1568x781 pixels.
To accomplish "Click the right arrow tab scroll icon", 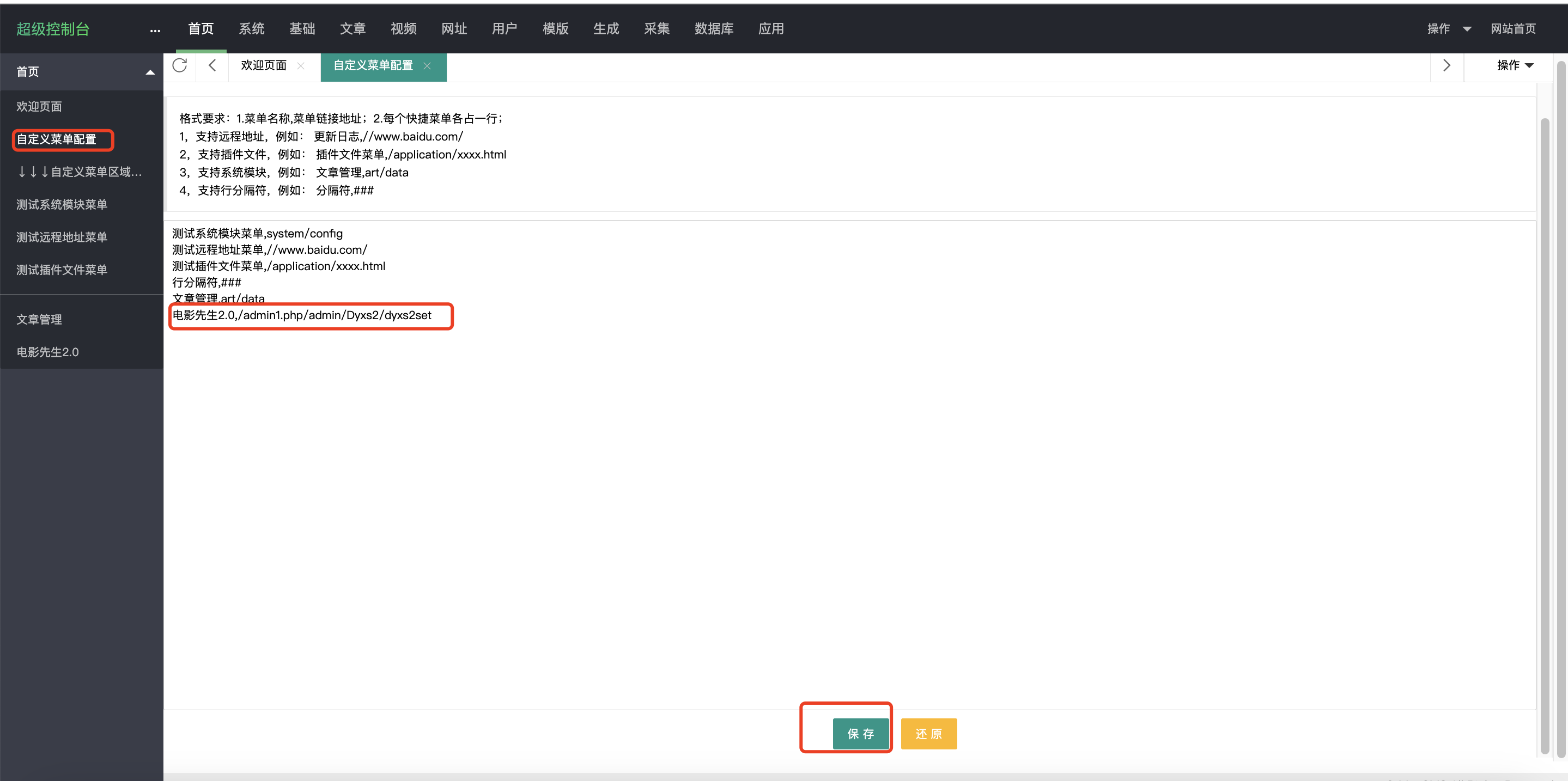I will click(1447, 66).
